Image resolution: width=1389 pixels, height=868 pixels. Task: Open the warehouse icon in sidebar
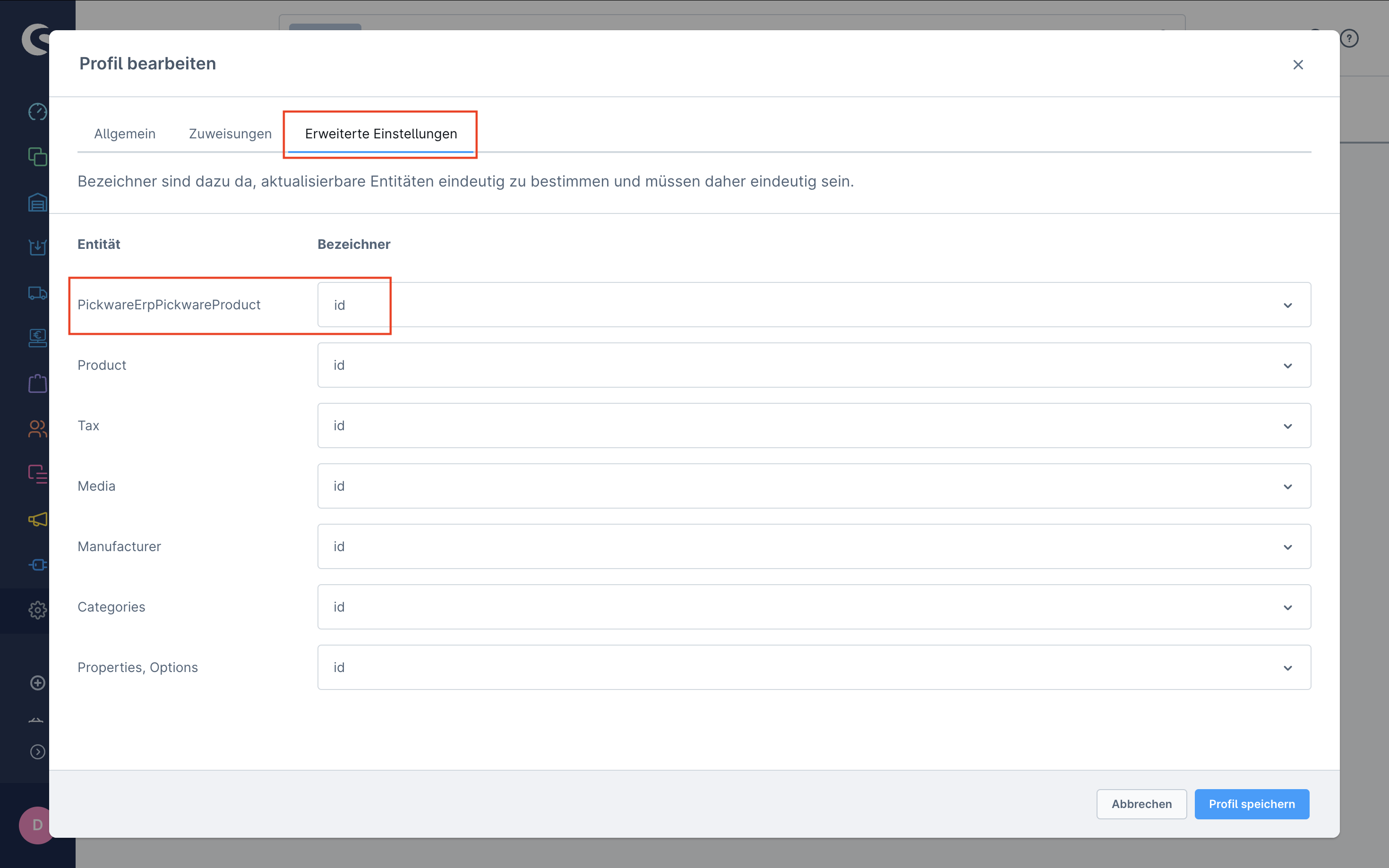click(37, 202)
